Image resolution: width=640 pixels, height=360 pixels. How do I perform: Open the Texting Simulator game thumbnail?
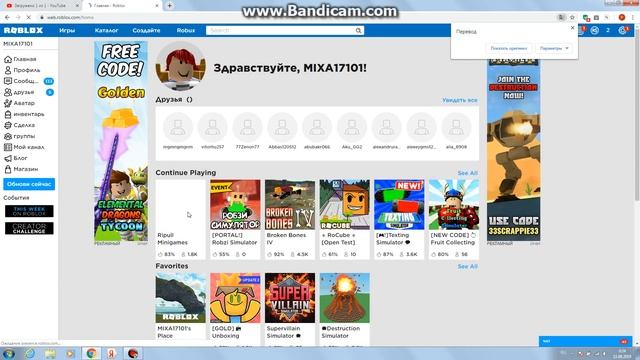click(x=399, y=204)
